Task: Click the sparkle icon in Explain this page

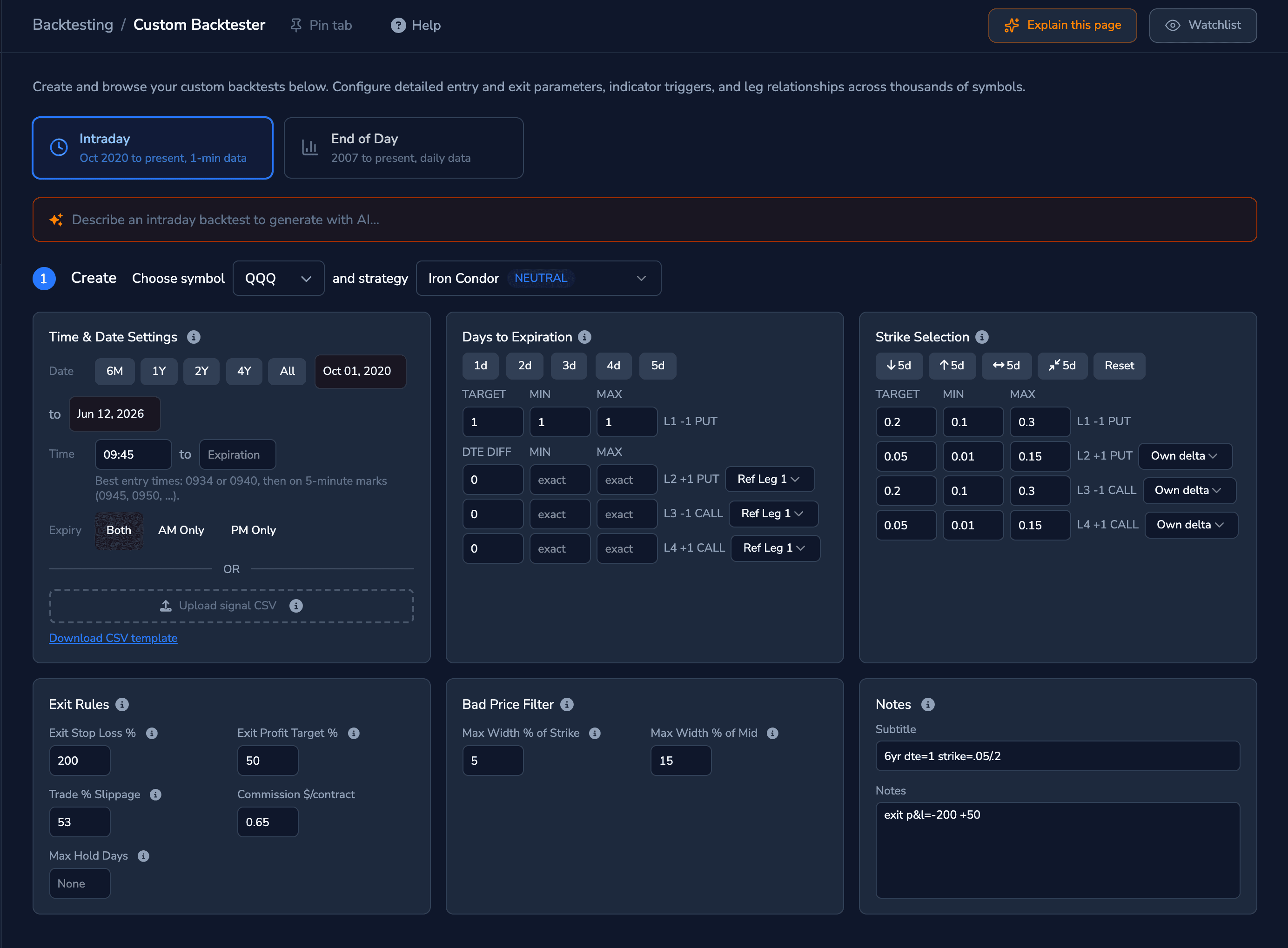Action: point(1012,25)
